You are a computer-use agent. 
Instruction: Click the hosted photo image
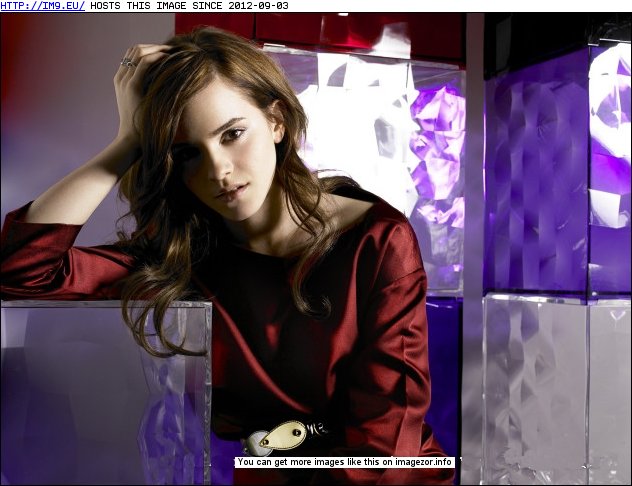[316, 249]
